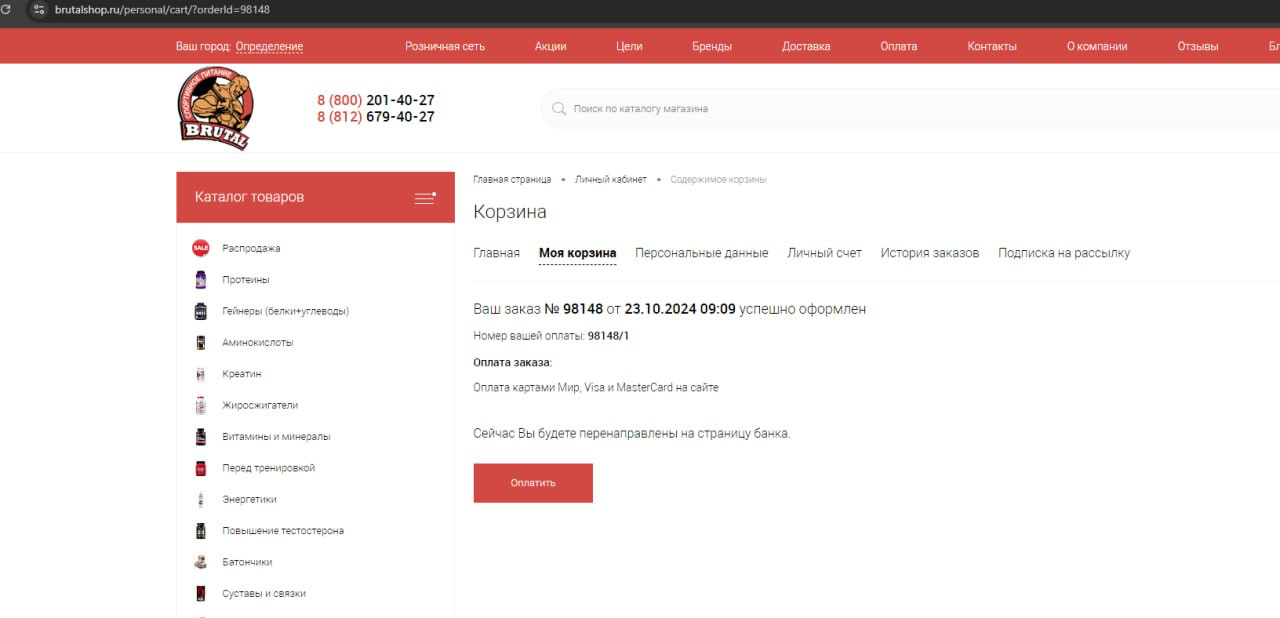The width and height of the screenshot is (1280, 618).
Task: Click the Витамины и минералы icon
Action: coord(201,437)
